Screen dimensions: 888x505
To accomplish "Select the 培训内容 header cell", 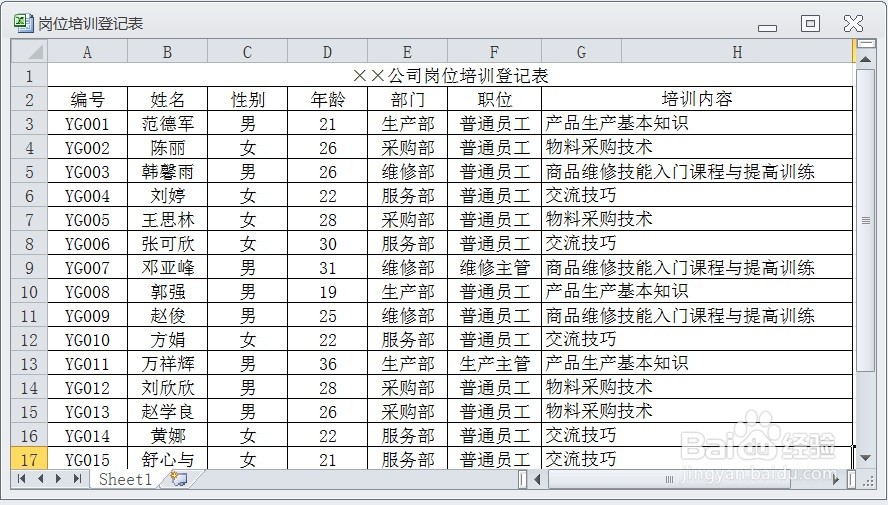I will point(697,99).
